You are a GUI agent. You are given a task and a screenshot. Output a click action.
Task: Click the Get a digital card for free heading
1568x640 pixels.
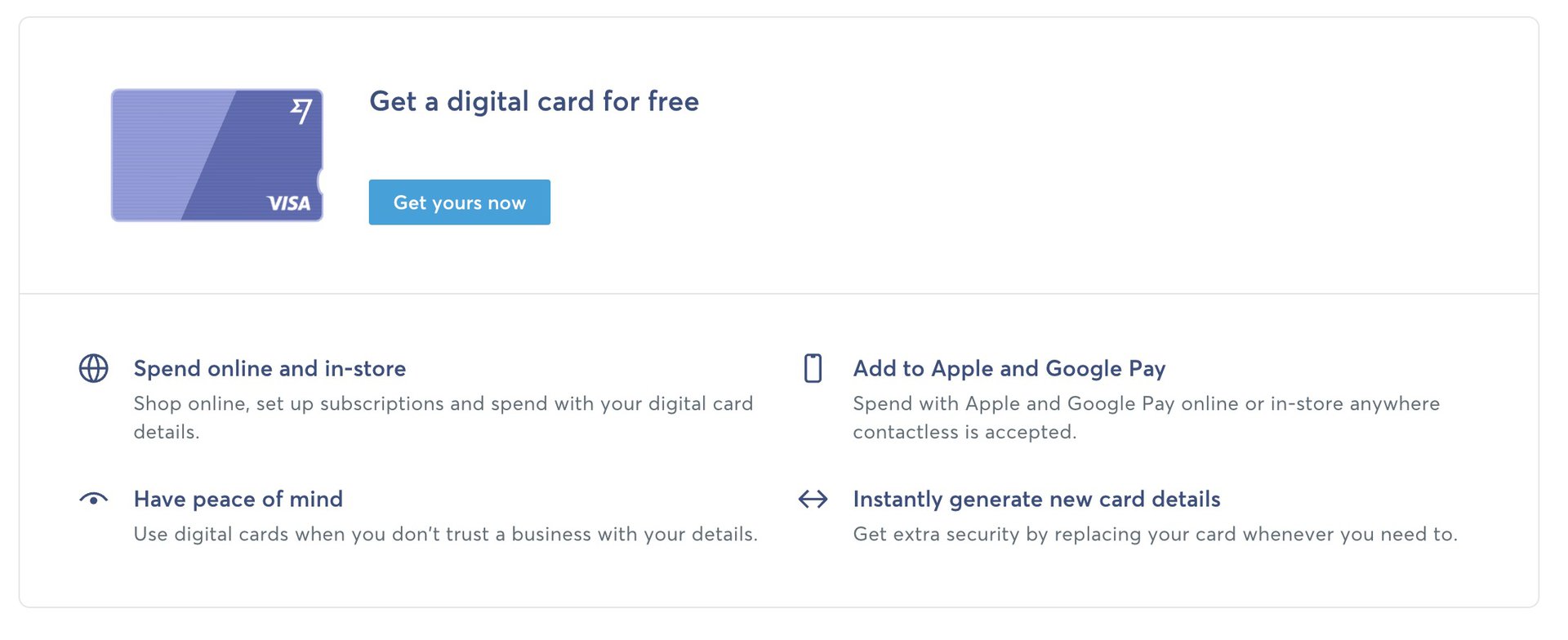[x=534, y=101]
